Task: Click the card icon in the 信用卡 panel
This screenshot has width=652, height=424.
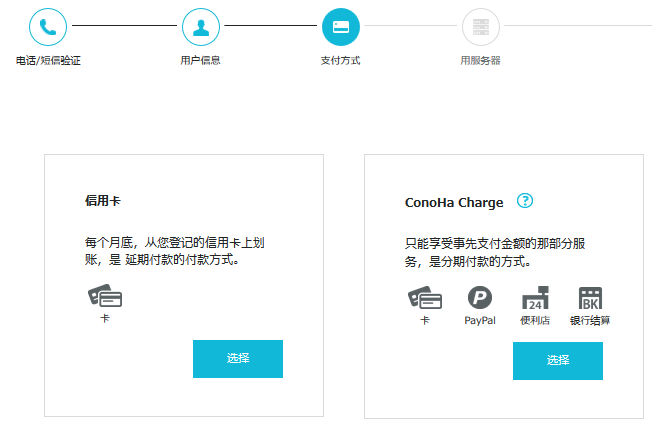Action: click(105, 297)
